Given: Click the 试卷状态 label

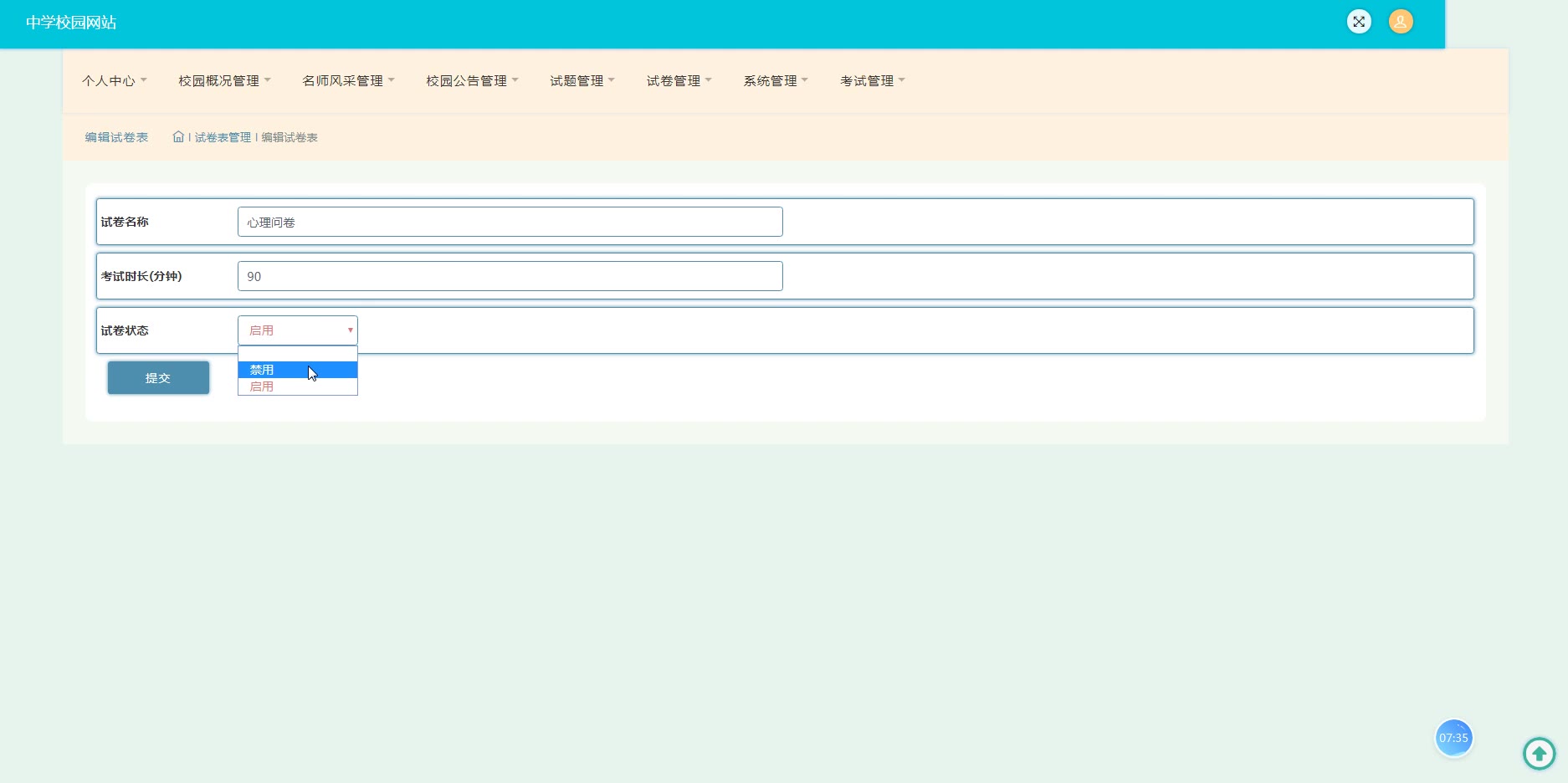Looking at the screenshot, I should coord(125,330).
